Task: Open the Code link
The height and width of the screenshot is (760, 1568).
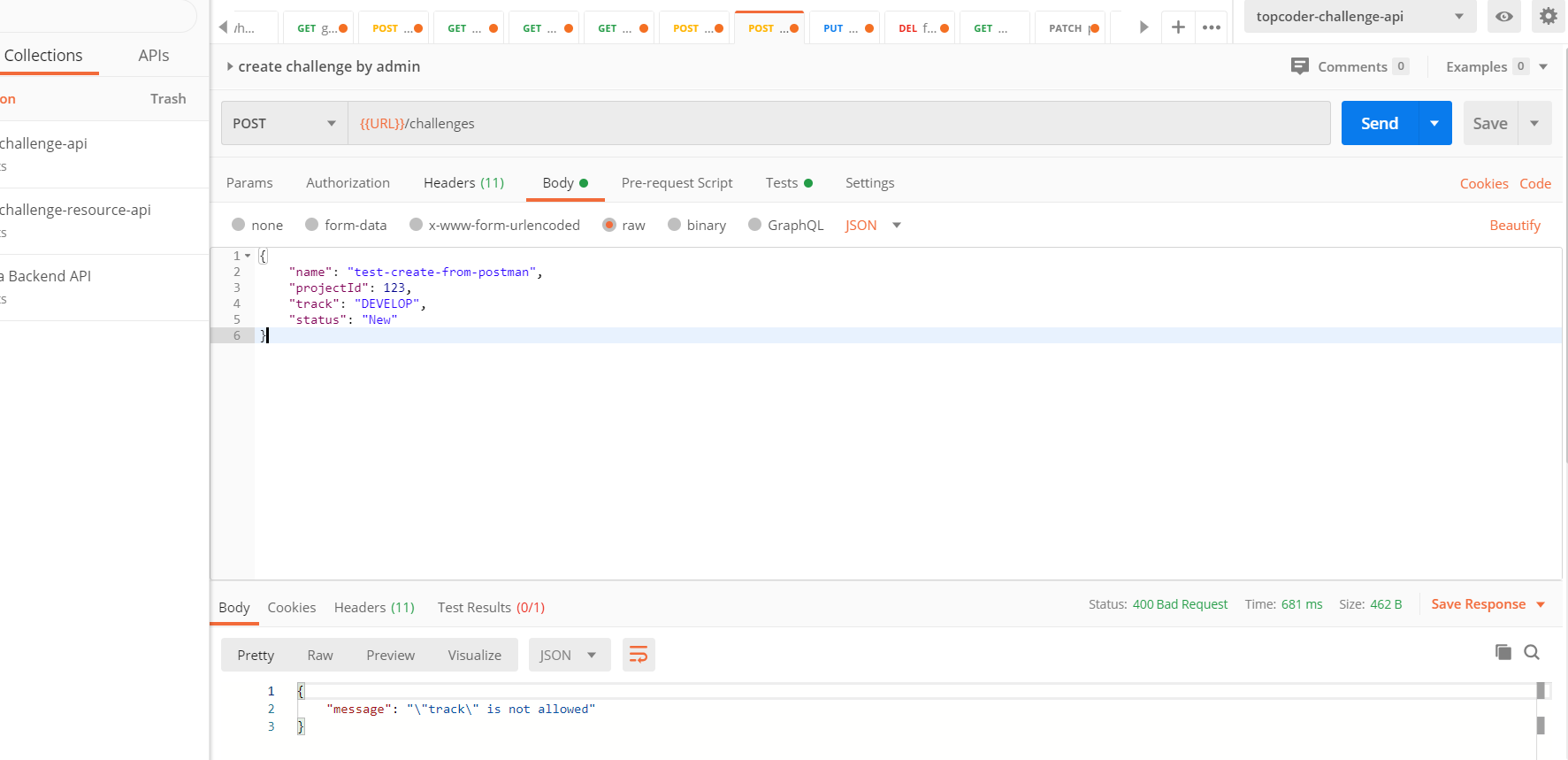Action: [1535, 183]
